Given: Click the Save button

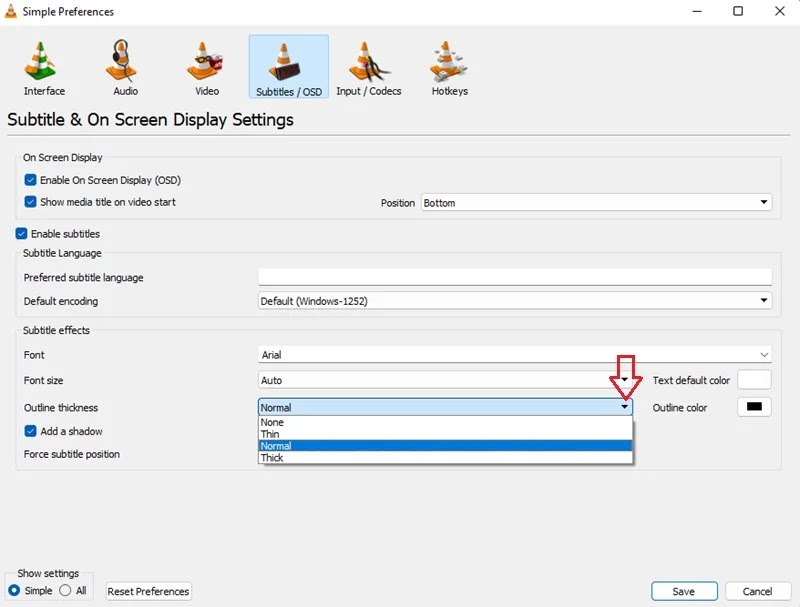Looking at the screenshot, I should click(684, 591).
